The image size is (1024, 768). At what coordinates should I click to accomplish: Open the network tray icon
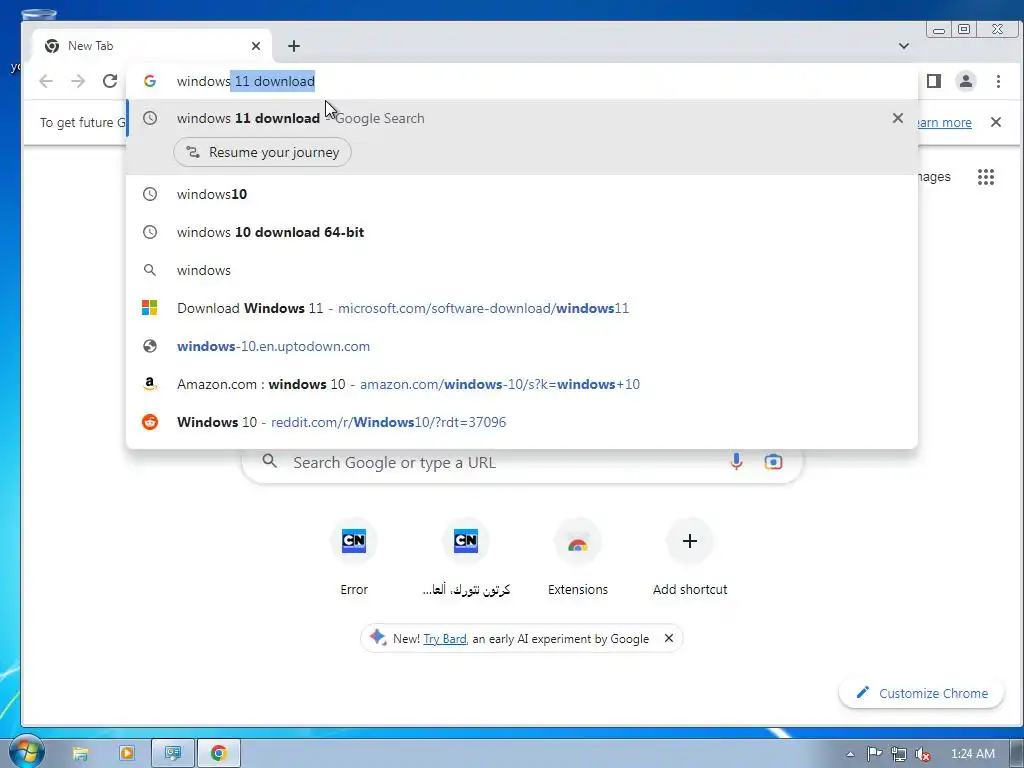click(899, 754)
